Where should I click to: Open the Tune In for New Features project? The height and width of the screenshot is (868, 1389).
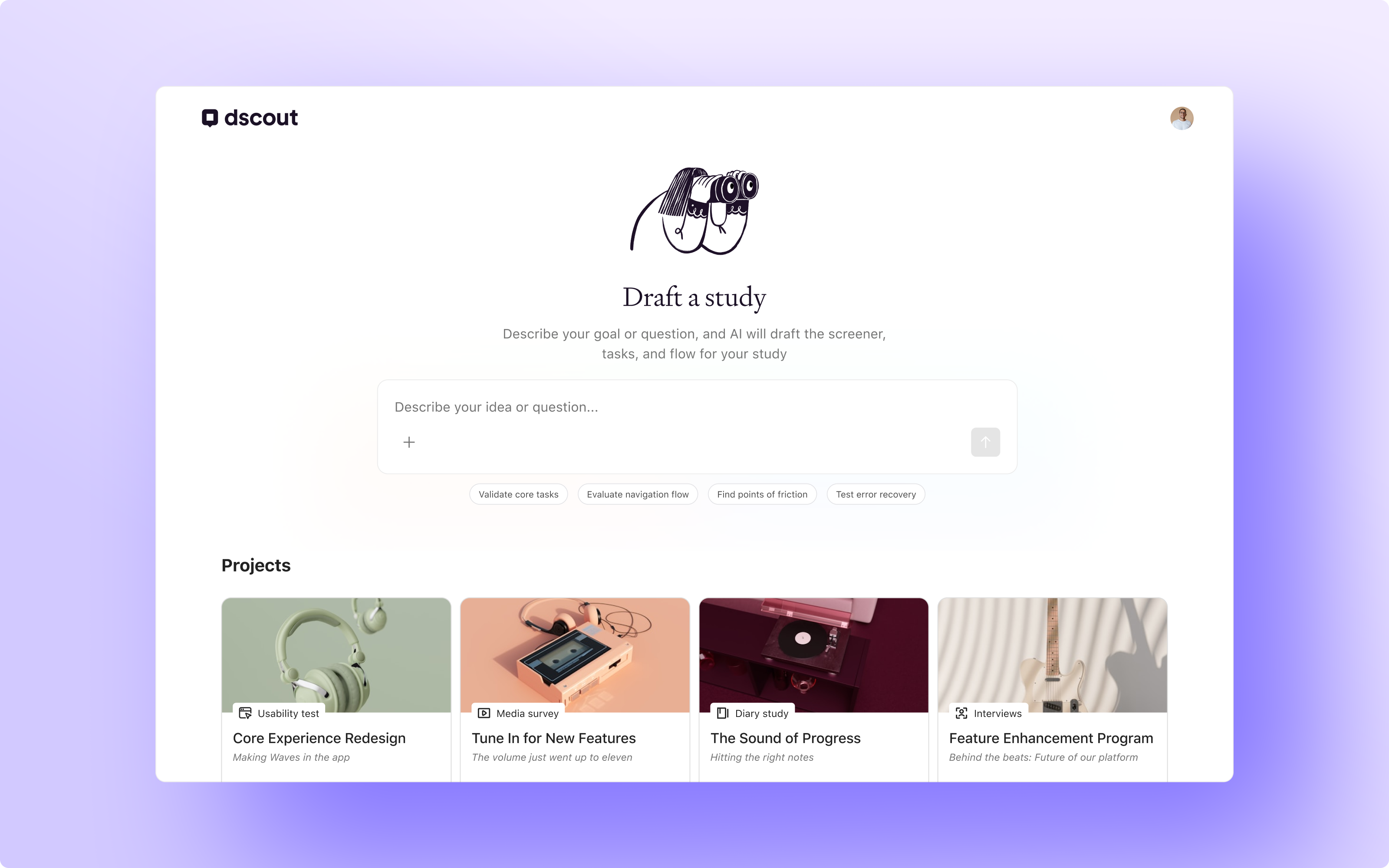tap(553, 738)
